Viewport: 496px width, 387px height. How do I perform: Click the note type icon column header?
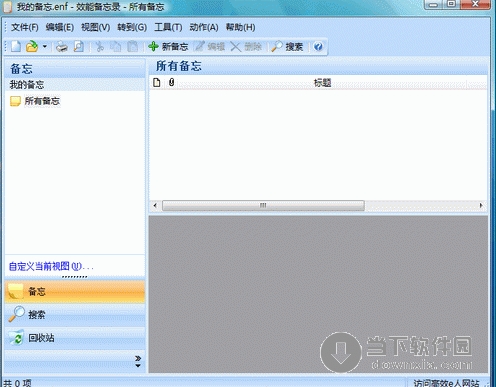tap(157, 82)
